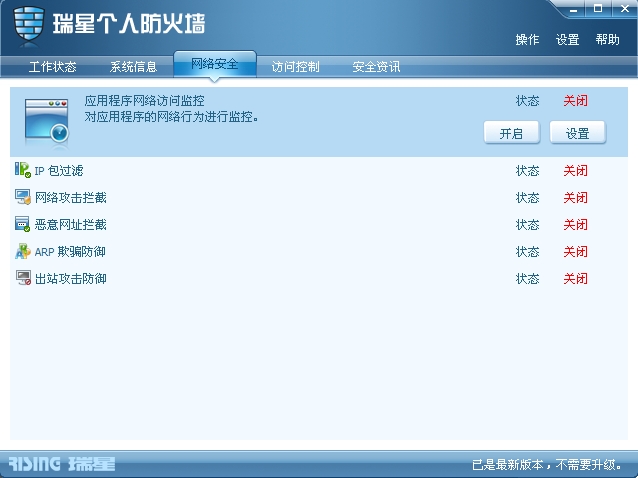The image size is (638, 478).
Task: Open the 帮助 menu
Action: coord(607,40)
